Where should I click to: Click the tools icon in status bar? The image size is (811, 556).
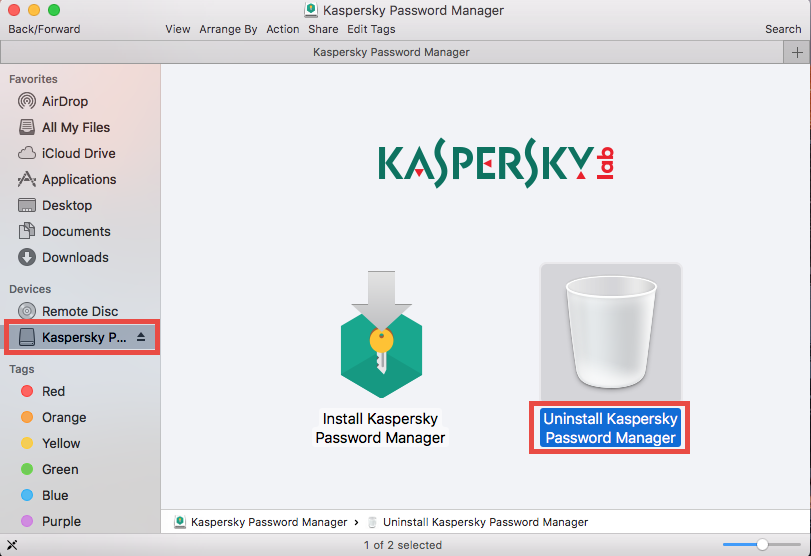point(12,545)
